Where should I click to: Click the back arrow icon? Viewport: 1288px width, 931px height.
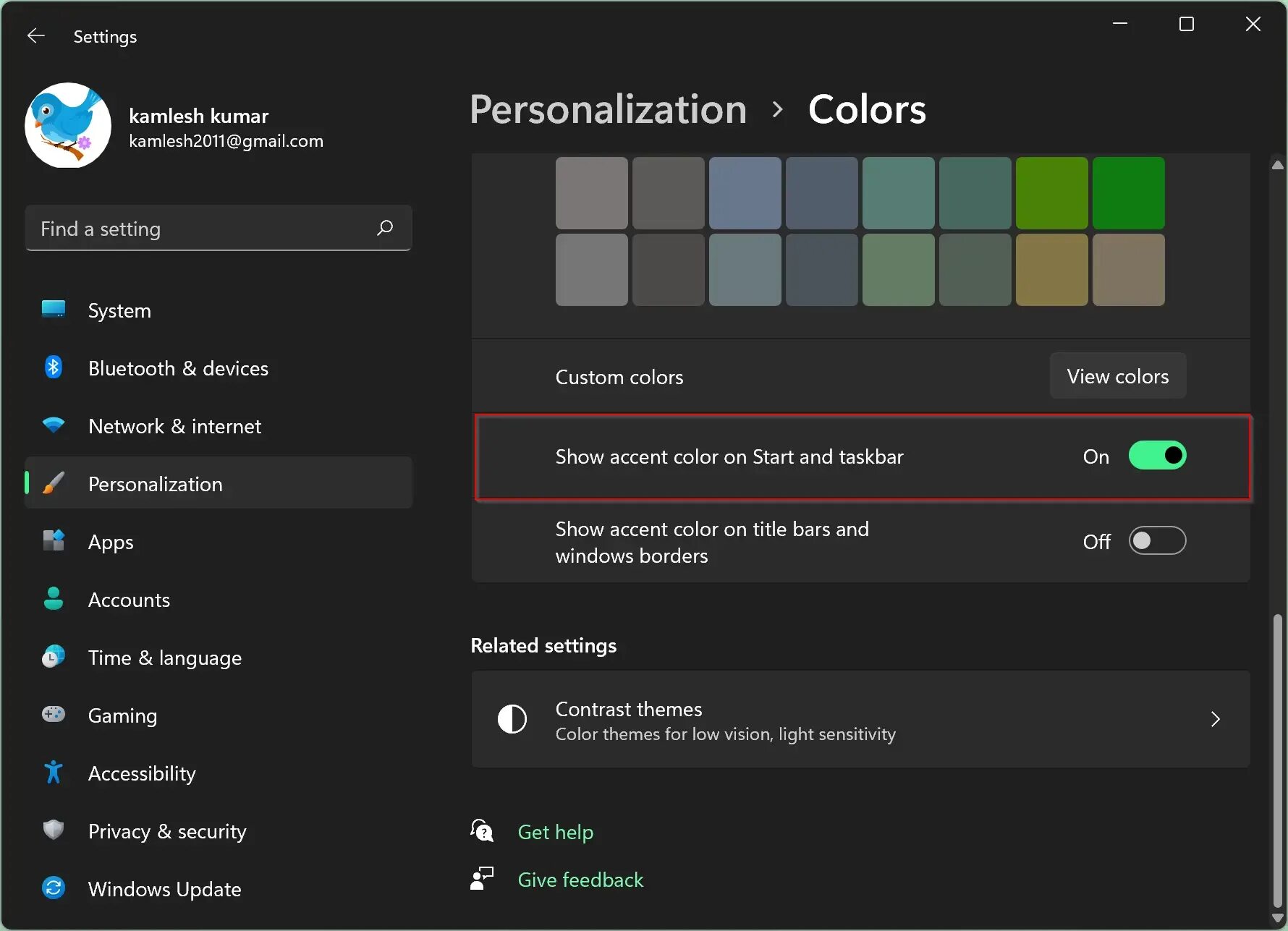tap(35, 36)
